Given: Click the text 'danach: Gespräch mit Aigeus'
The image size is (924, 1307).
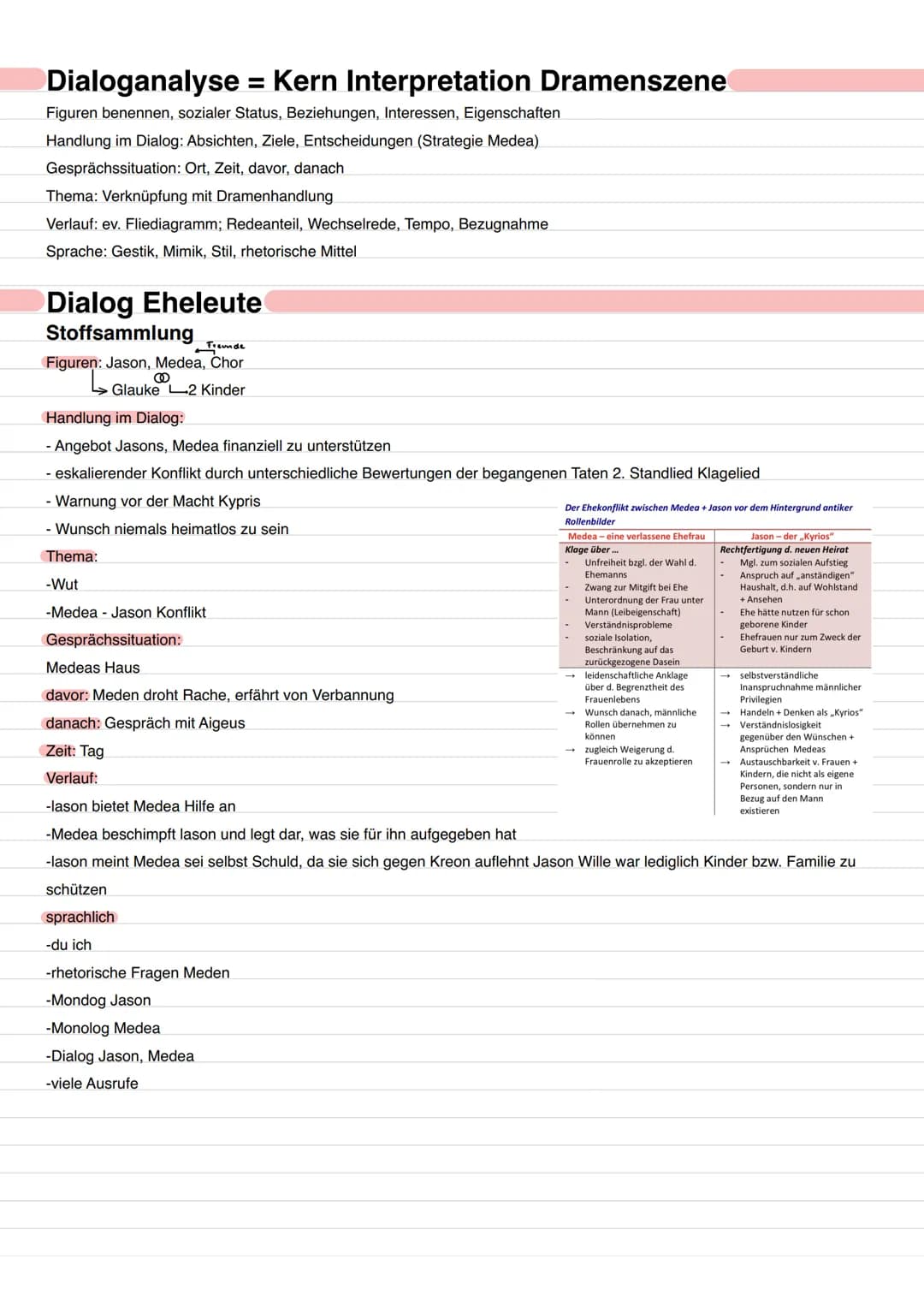Looking at the screenshot, I should [x=145, y=723].
